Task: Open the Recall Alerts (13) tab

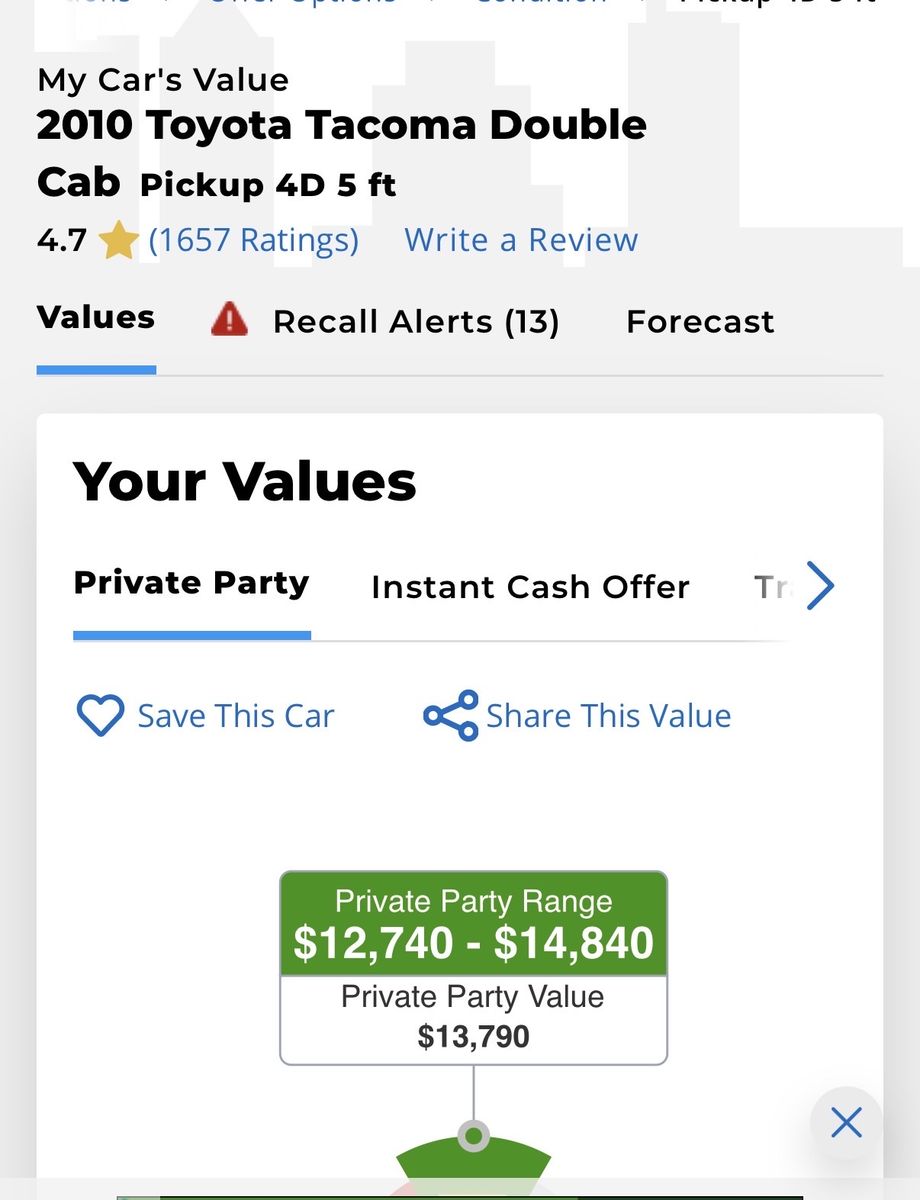Action: point(415,322)
